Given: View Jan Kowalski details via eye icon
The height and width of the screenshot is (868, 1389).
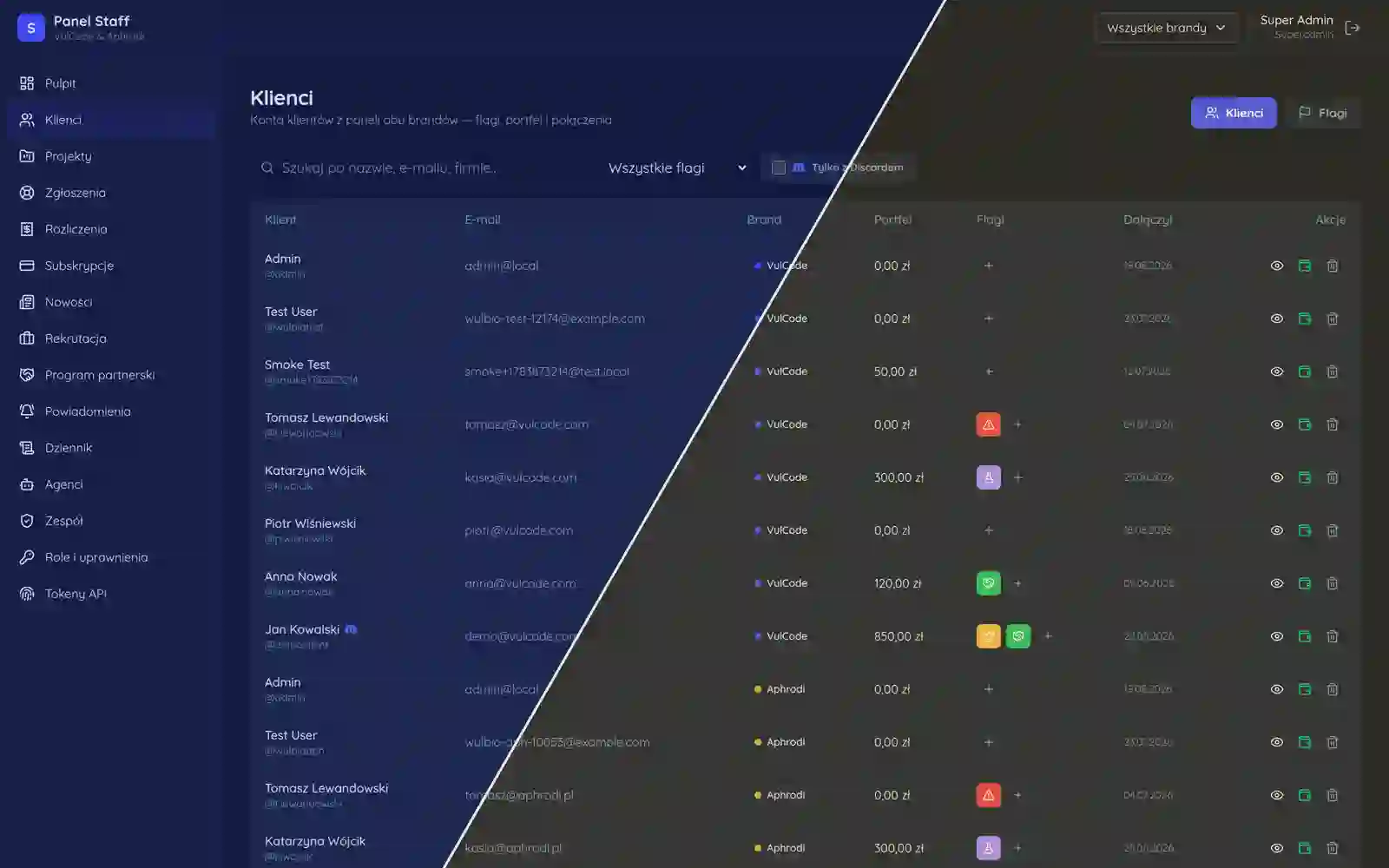Looking at the screenshot, I should [1276, 636].
